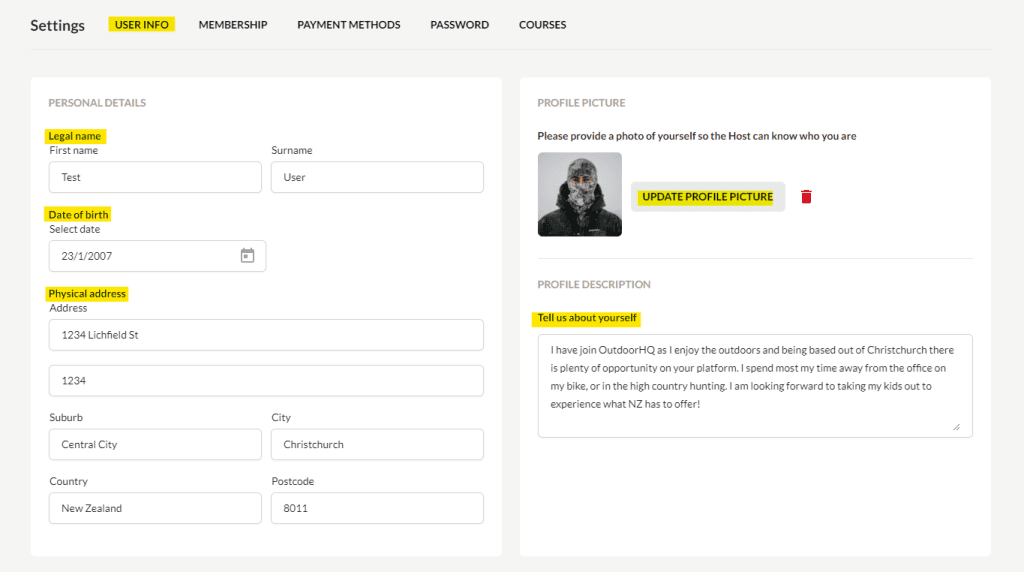The width and height of the screenshot is (1024, 572).
Task: Open the Payment Methods tab
Action: point(349,25)
